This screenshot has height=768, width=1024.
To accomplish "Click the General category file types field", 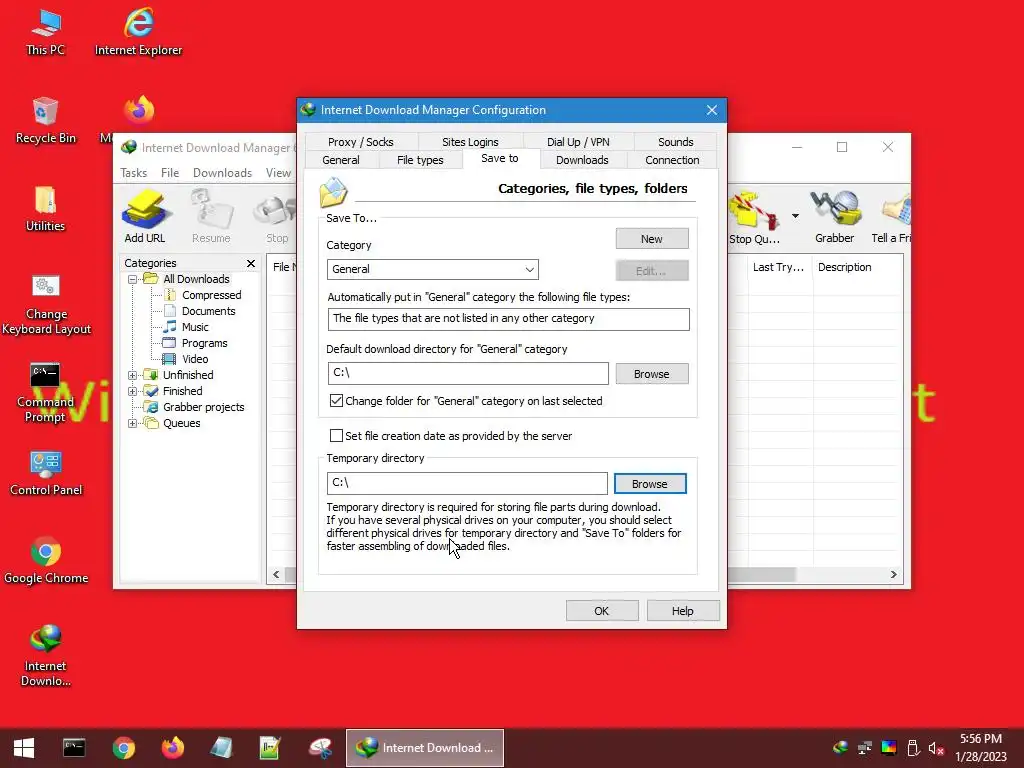I will (x=508, y=319).
